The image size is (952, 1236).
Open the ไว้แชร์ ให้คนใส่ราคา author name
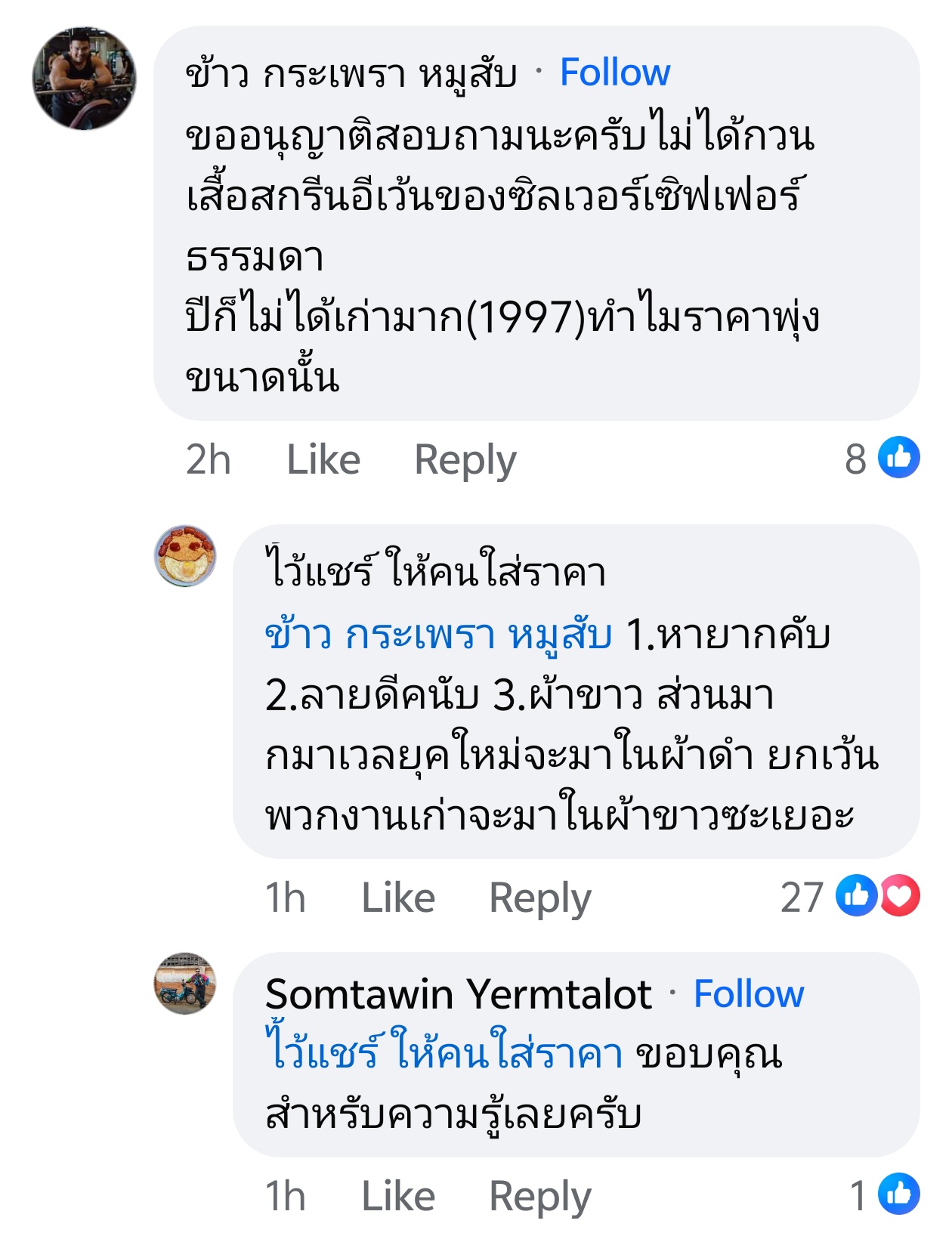click(435, 569)
